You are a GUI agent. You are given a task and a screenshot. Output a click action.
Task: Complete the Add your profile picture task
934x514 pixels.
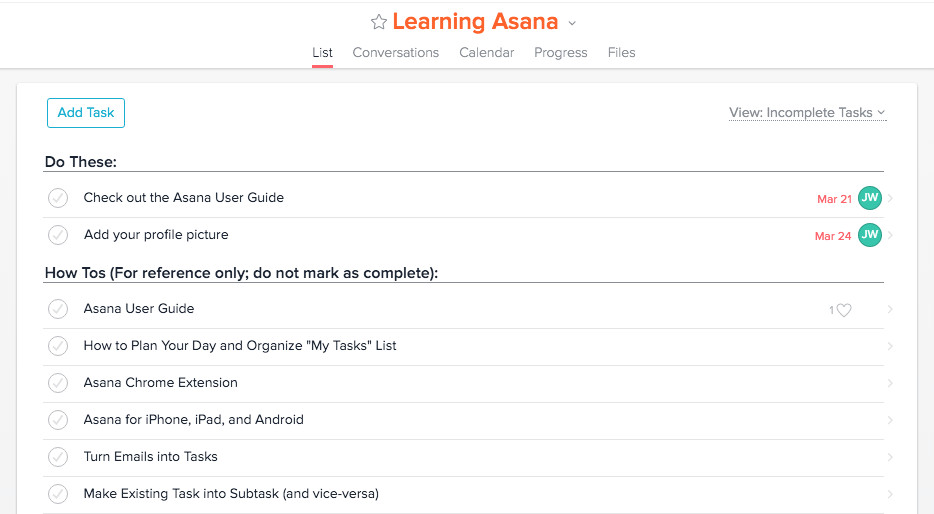58,235
